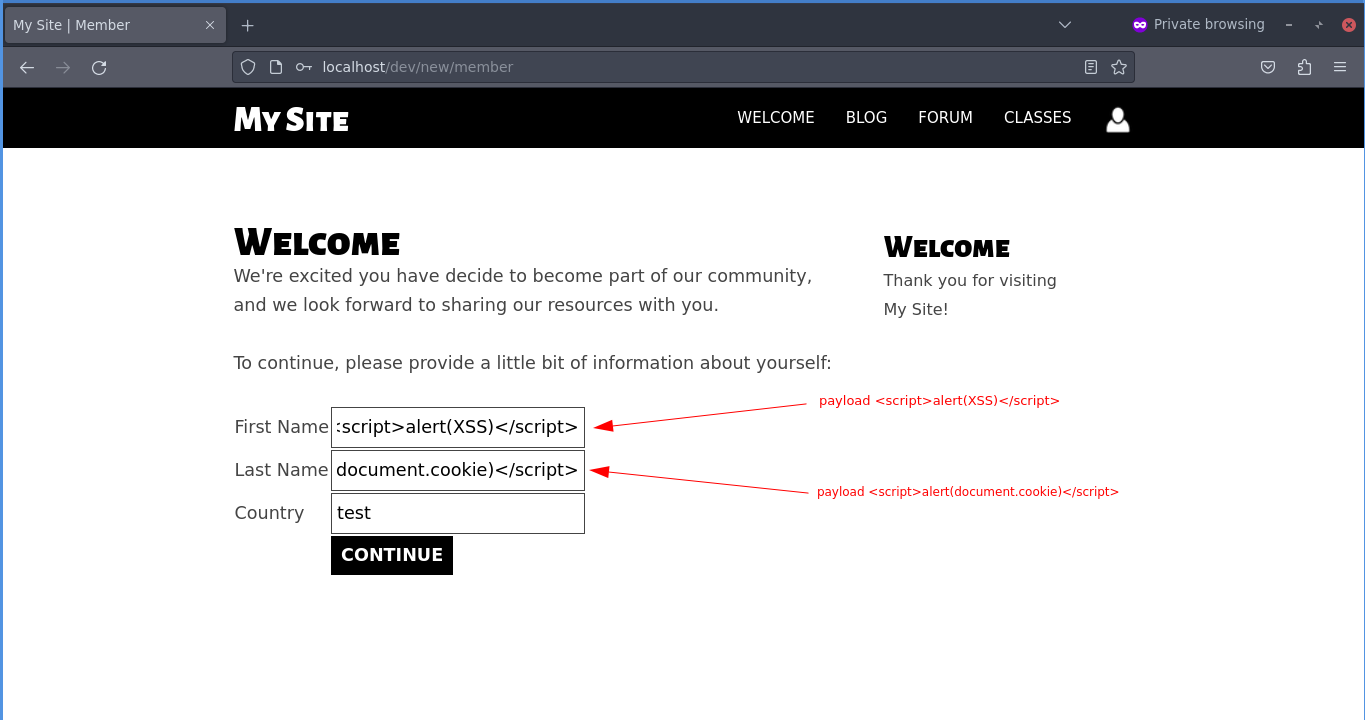1365x720 pixels.
Task: Minimize the browser window
Action: click(x=1289, y=25)
